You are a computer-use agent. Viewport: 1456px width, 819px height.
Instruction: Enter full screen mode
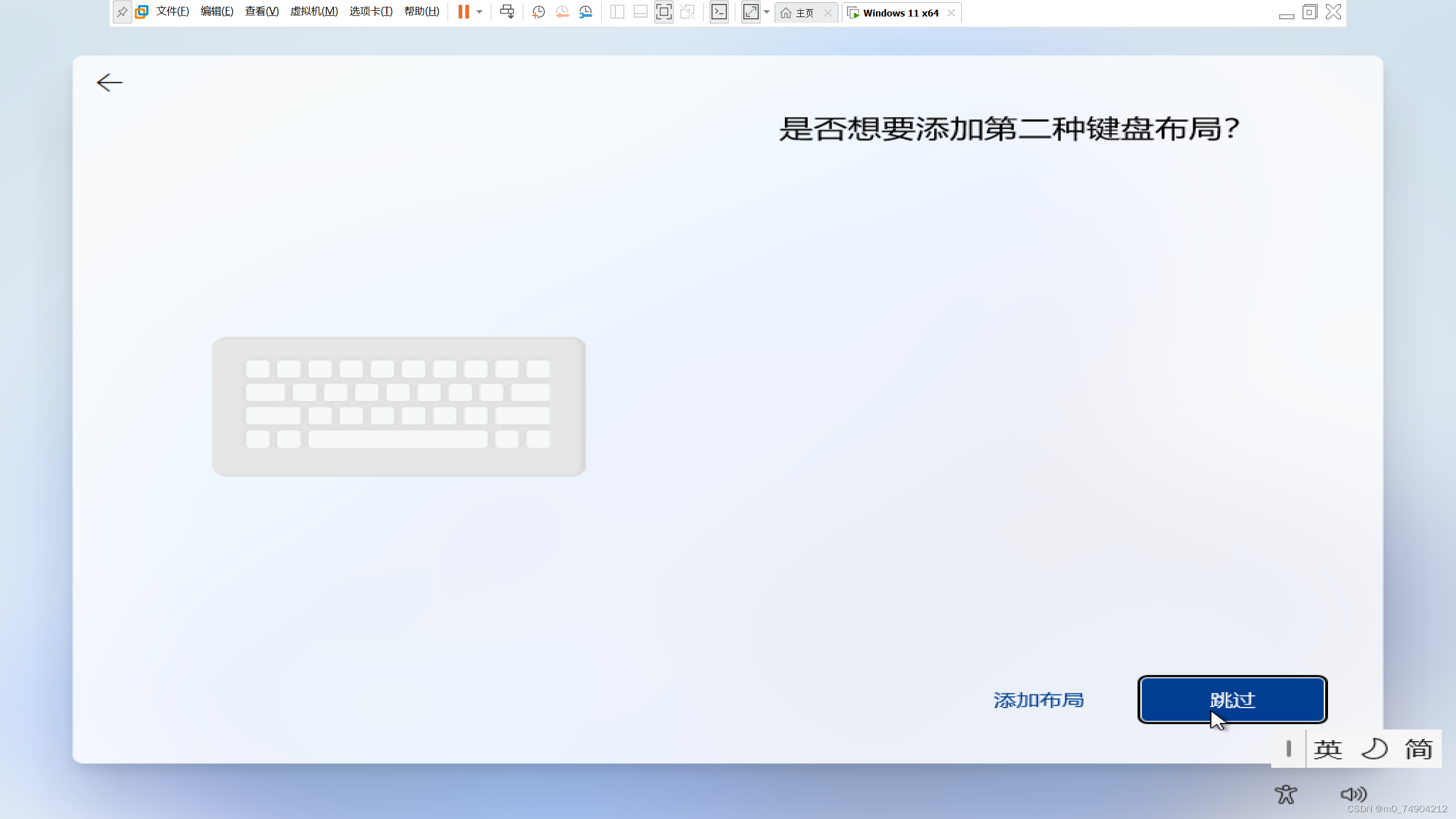[x=663, y=11]
